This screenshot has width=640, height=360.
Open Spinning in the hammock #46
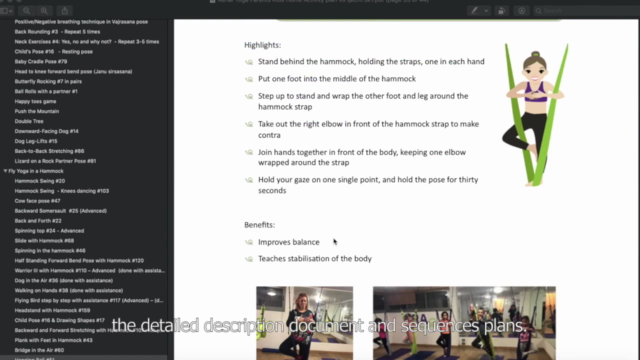tap(50, 251)
